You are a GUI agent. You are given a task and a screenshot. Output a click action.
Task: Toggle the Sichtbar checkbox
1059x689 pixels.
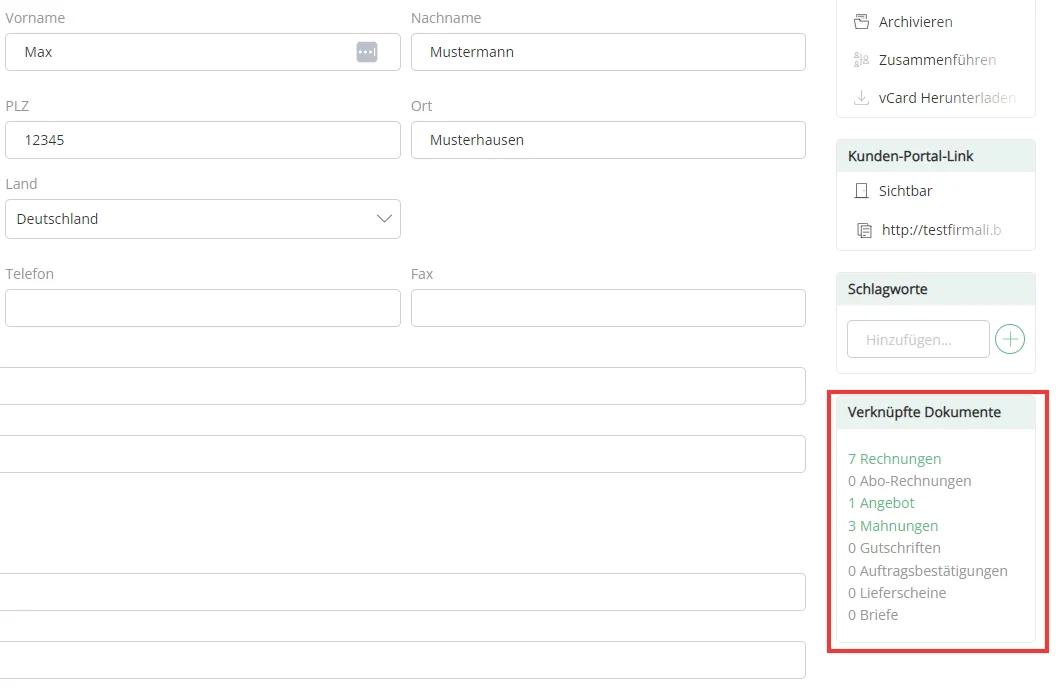click(x=861, y=191)
